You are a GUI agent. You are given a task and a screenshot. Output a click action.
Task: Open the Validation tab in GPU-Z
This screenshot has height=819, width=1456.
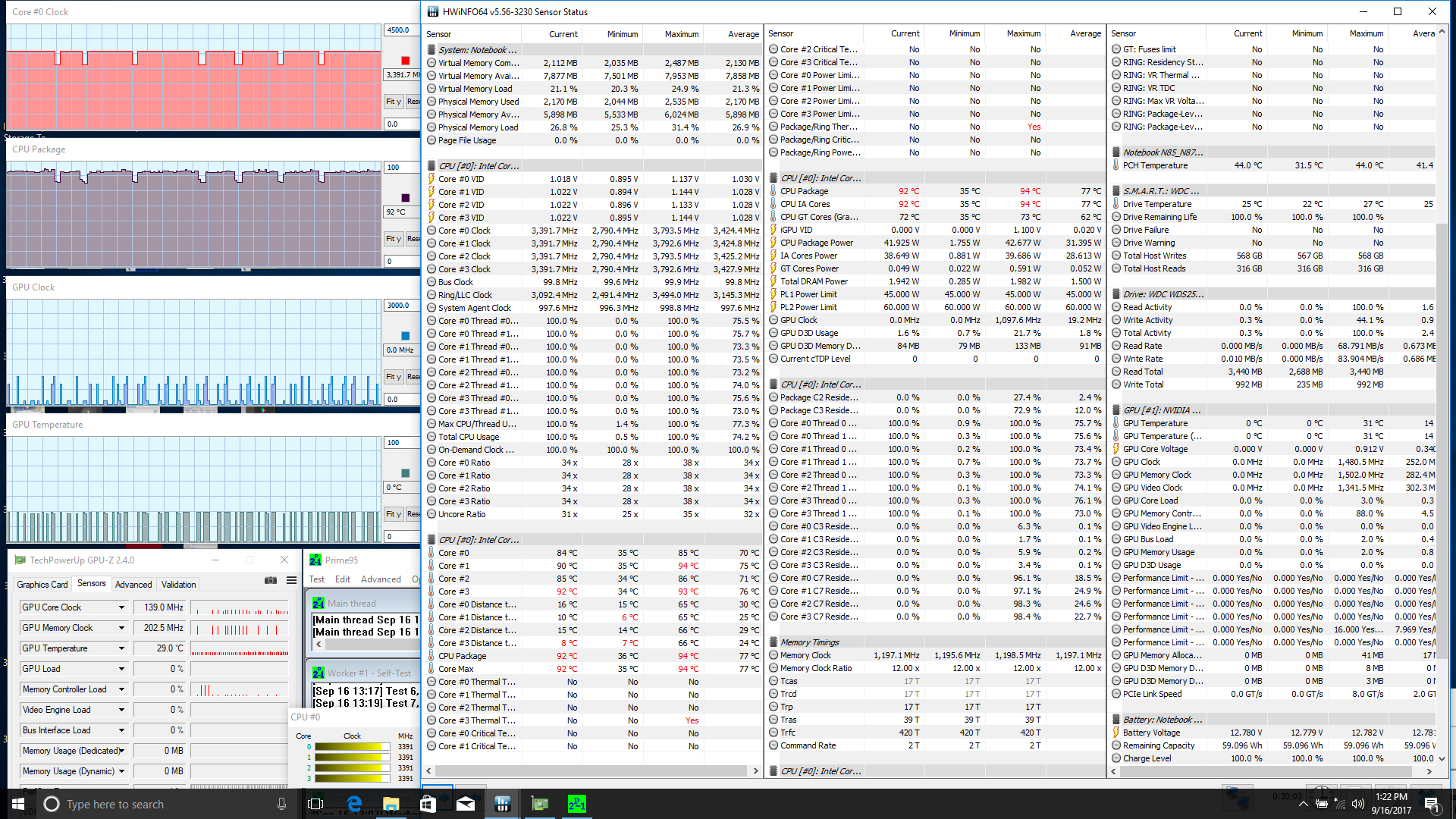point(178,585)
